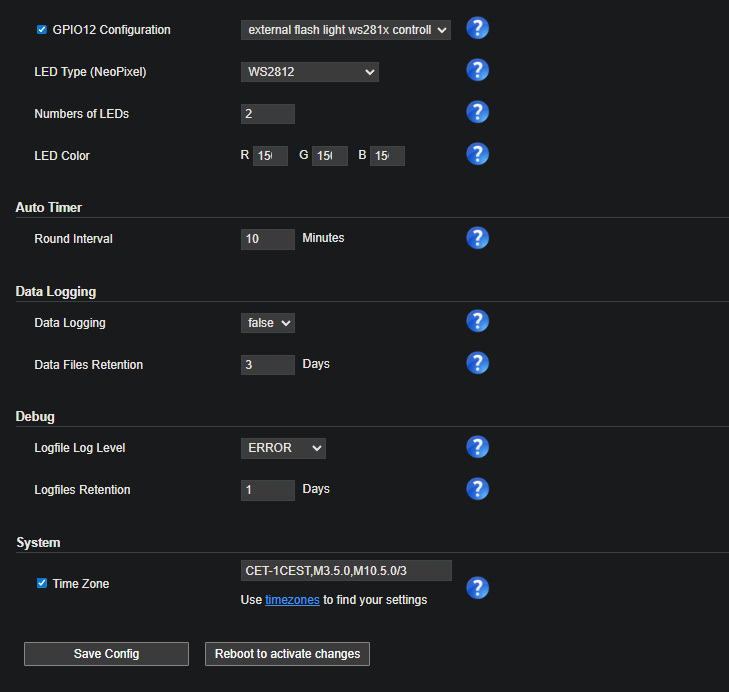Expand the GPIO12 Configuration dropdown
Image resolution: width=729 pixels, height=692 pixels.
click(346, 30)
